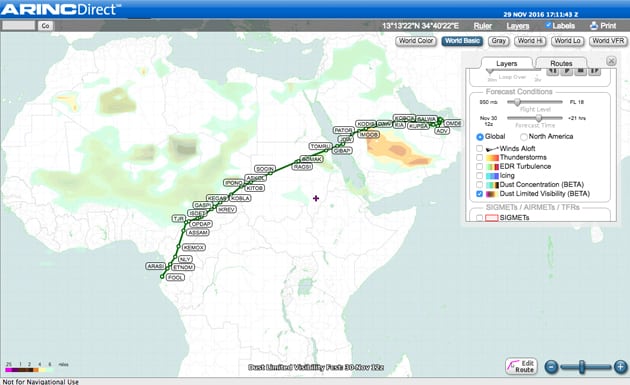
Task: Switch to the Routes tab
Action: tap(561, 63)
